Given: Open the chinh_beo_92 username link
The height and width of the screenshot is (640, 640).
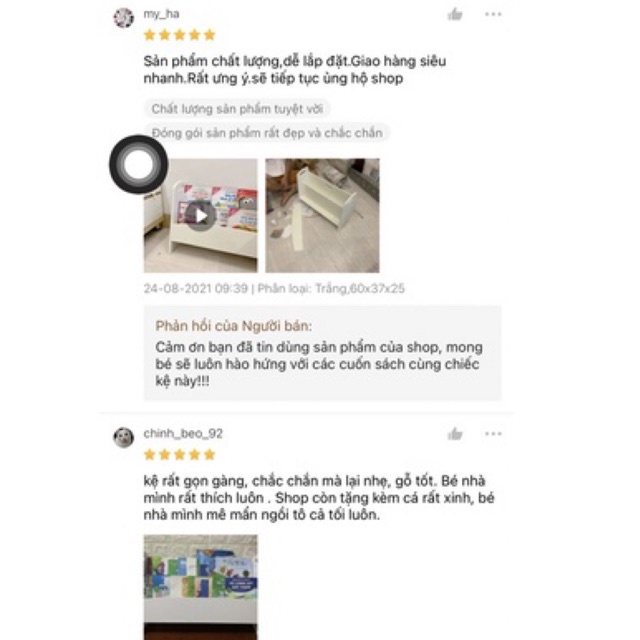Looking at the screenshot, I should click(x=183, y=433).
